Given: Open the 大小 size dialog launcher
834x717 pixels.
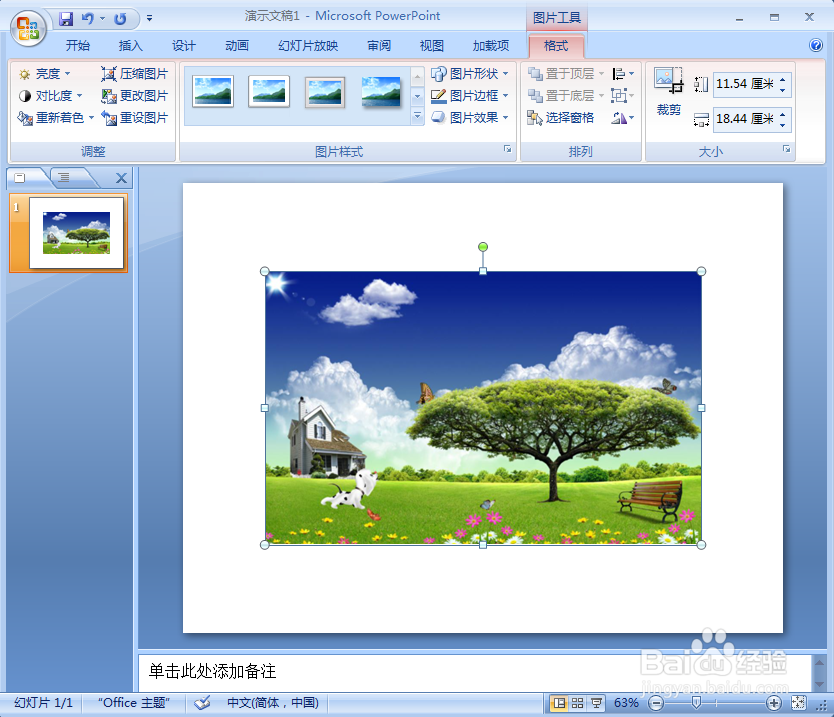Looking at the screenshot, I should click(786, 149).
